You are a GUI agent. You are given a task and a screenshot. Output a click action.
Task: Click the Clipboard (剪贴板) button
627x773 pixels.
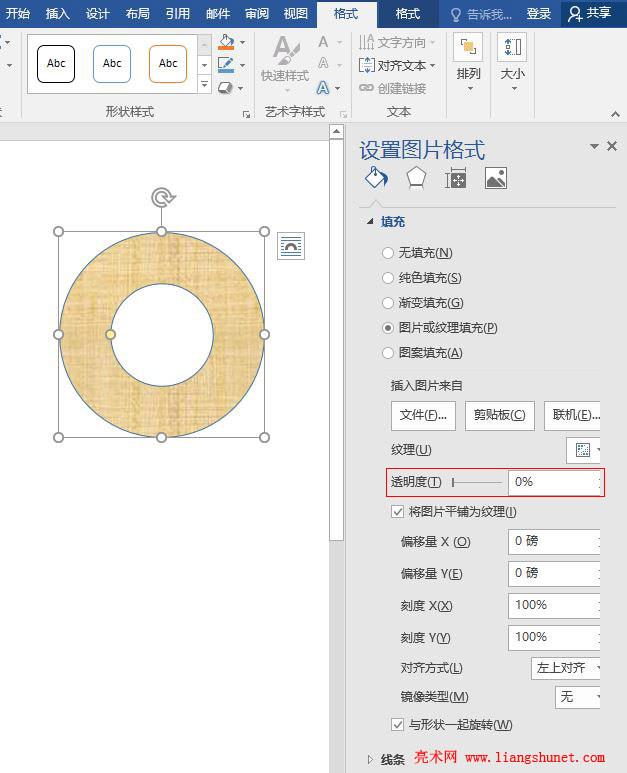tap(500, 416)
